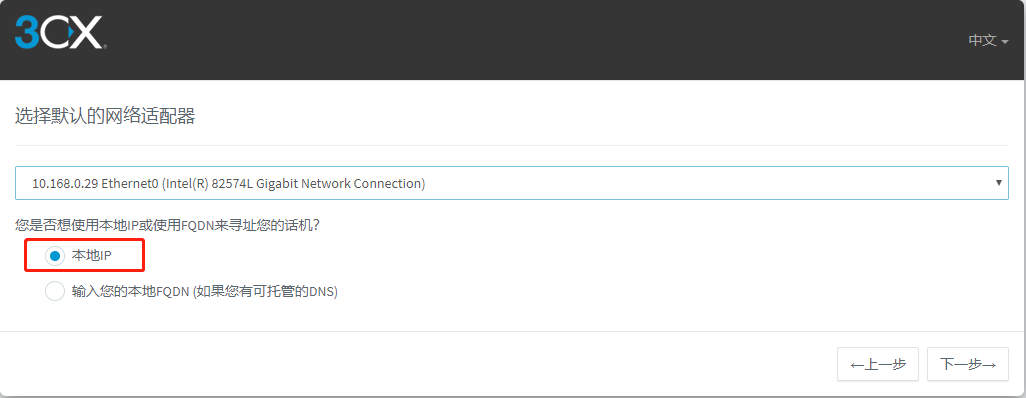Click the 选择默认的网络适配器 heading
The image size is (1026, 398).
coord(105,117)
